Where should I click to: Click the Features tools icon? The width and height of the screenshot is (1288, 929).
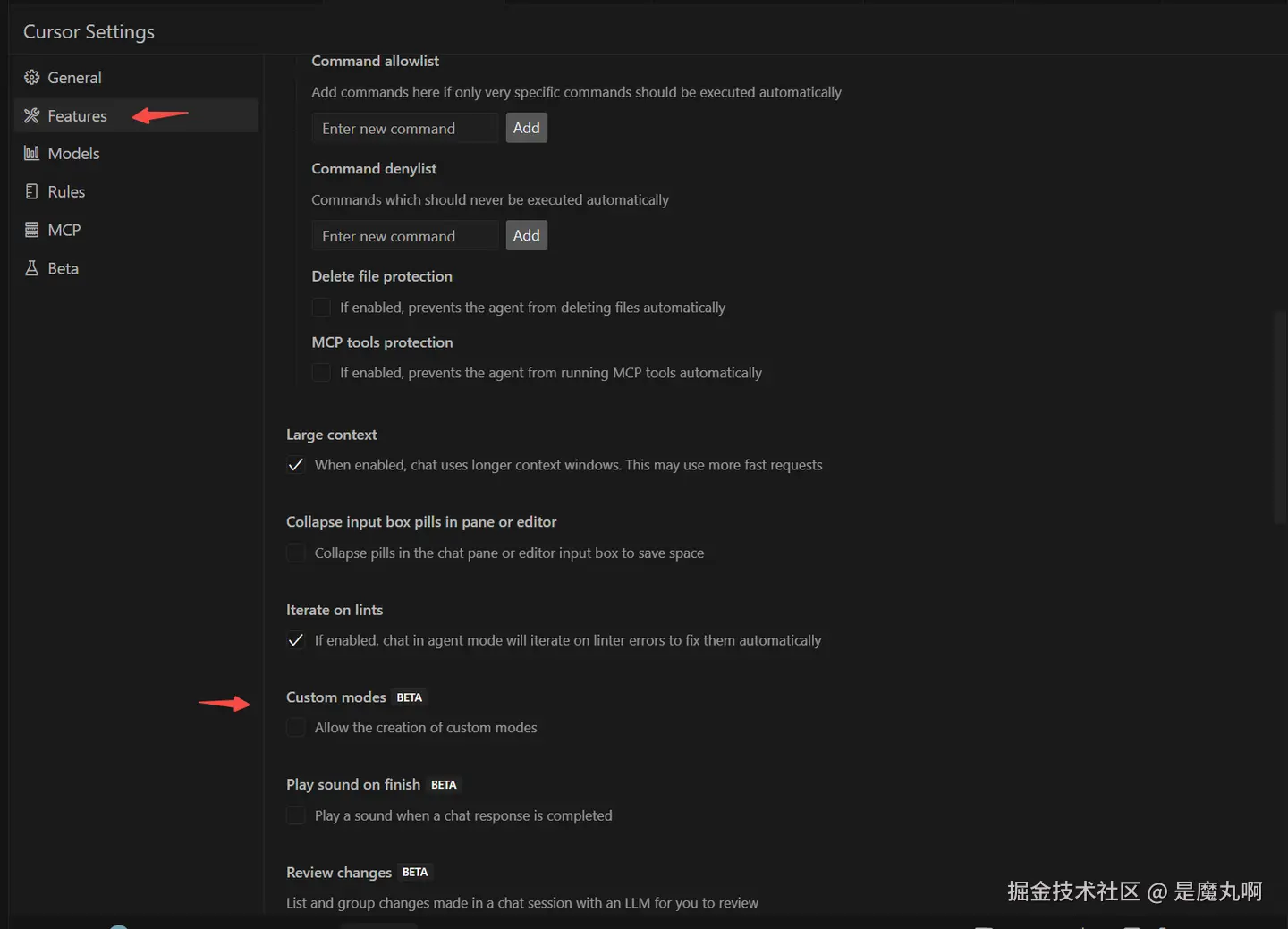(31, 115)
